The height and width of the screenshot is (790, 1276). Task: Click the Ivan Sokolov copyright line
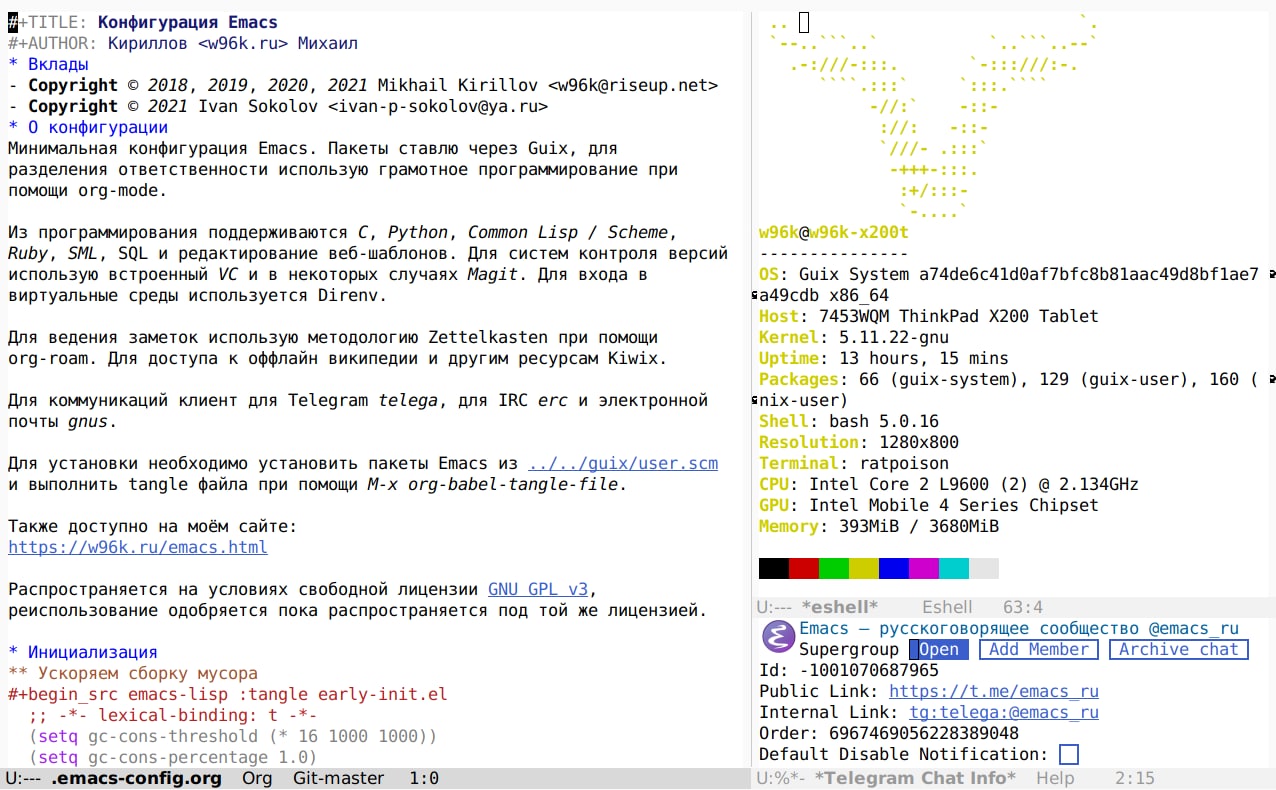tap(278, 106)
